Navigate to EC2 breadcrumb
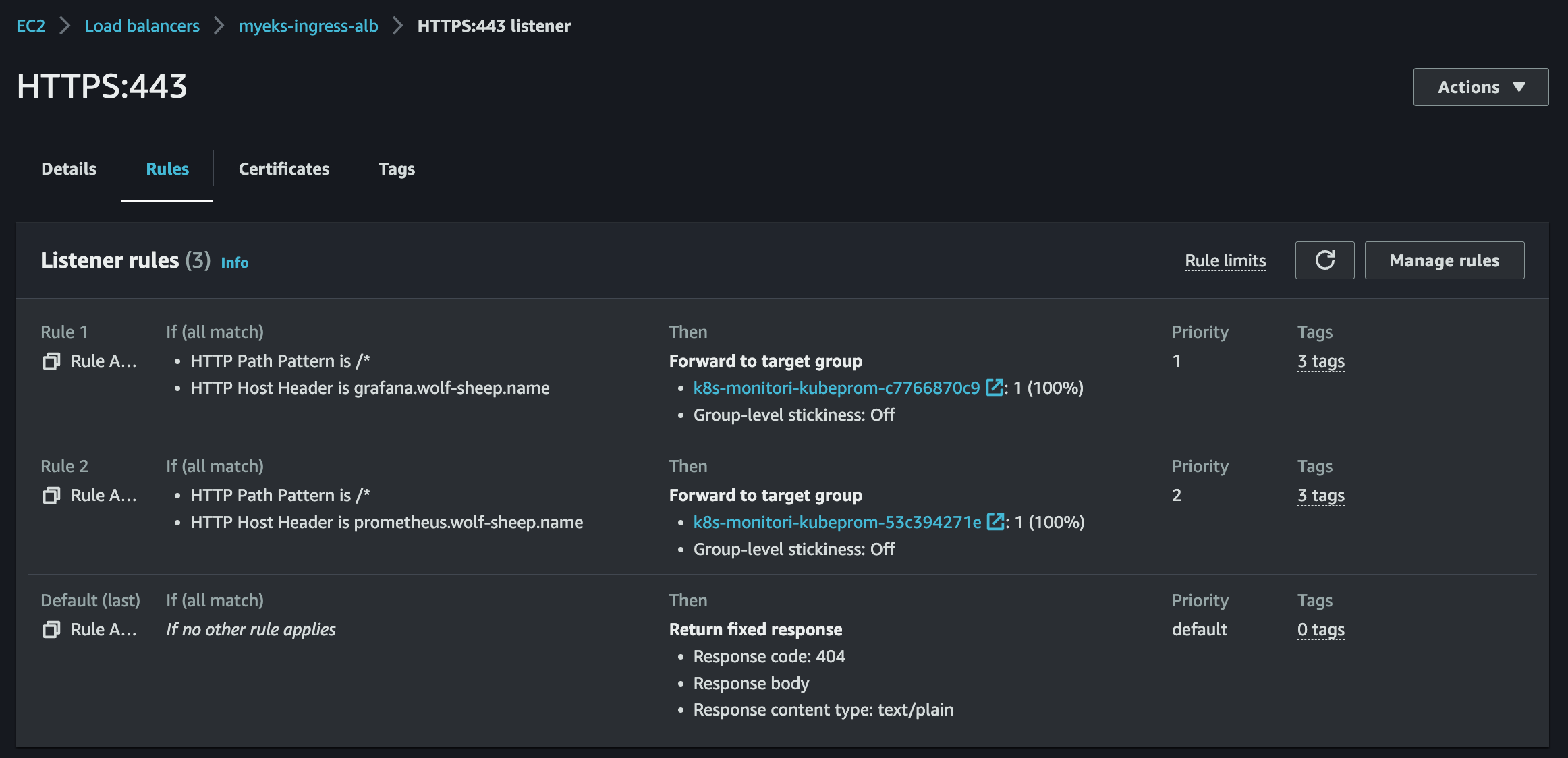Viewport: 1568px width, 758px height. click(30, 26)
